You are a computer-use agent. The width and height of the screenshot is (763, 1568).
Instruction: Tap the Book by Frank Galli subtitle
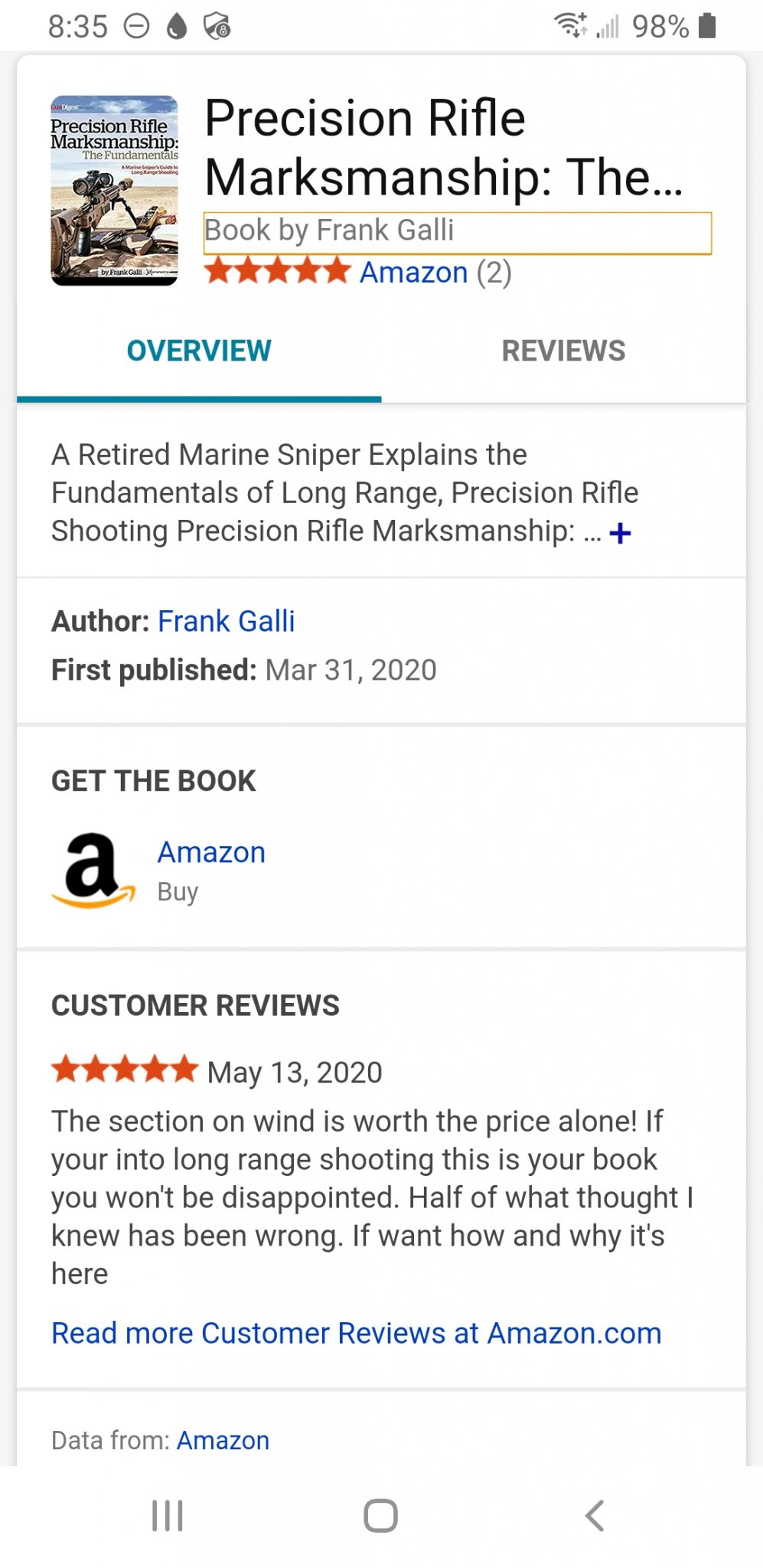[x=329, y=230]
